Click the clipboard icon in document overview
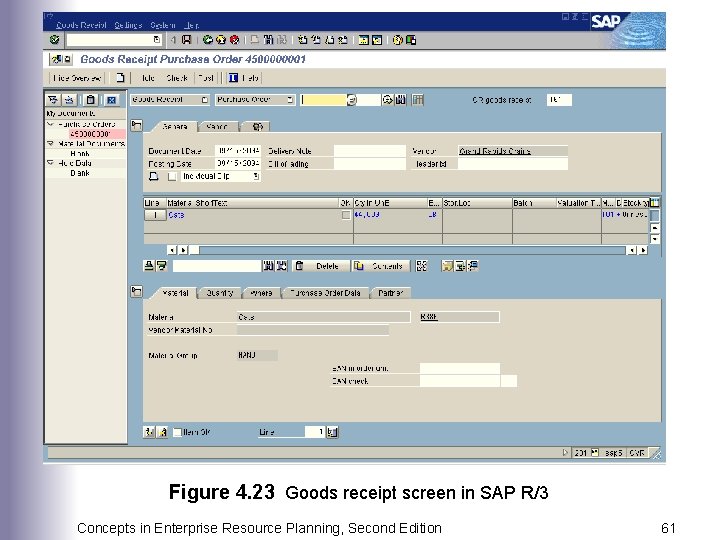 90,100
